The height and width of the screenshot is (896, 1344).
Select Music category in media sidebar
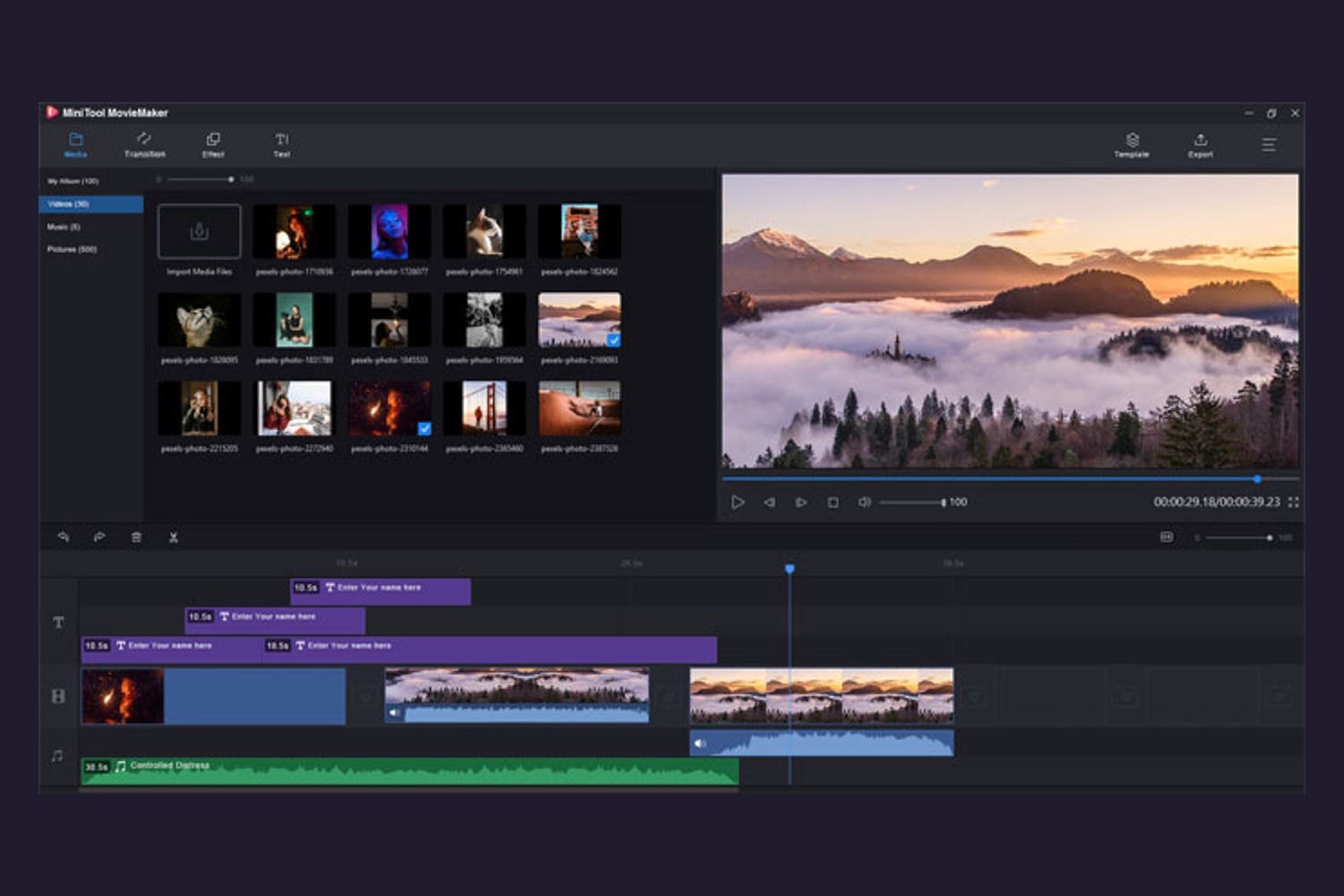point(64,227)
